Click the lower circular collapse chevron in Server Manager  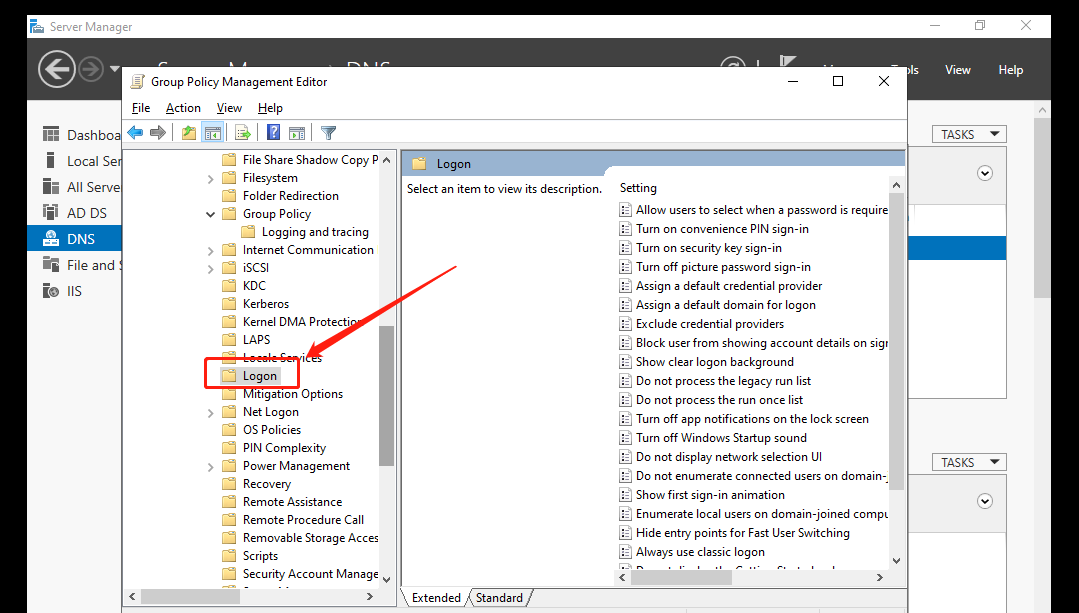985,502
